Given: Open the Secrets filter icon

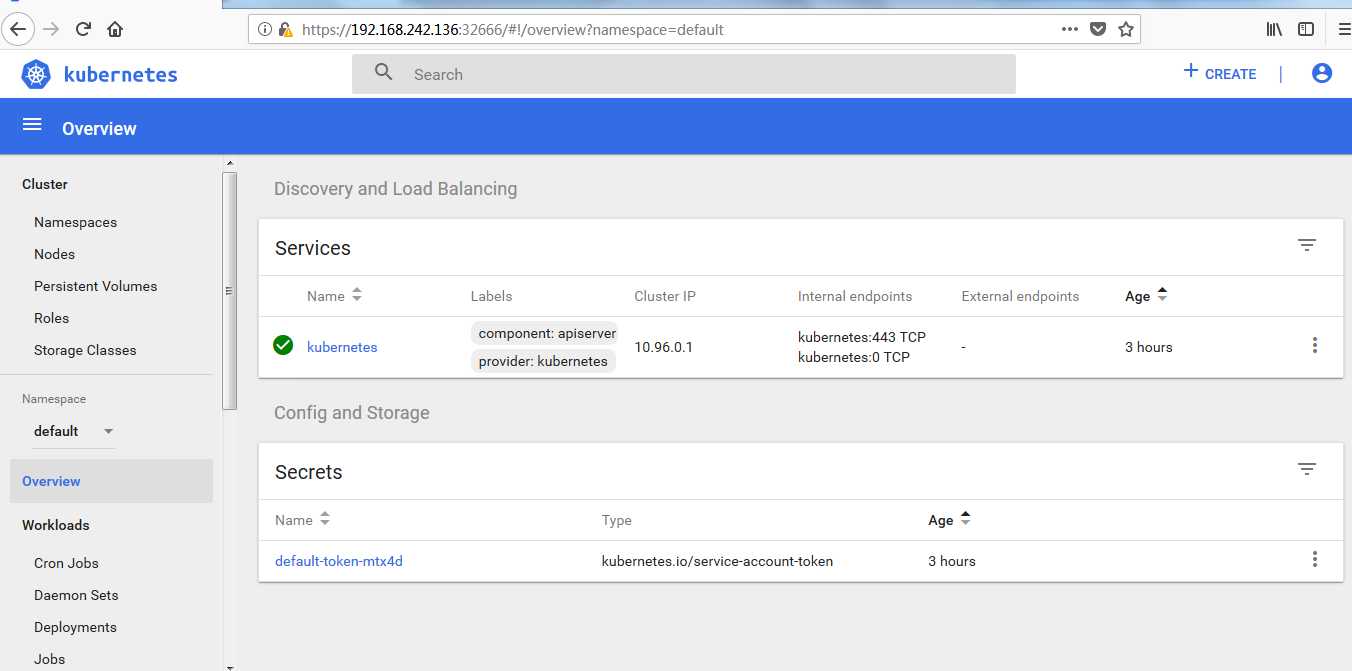Looking at the screenshot, I should [x=1307, y=469].
